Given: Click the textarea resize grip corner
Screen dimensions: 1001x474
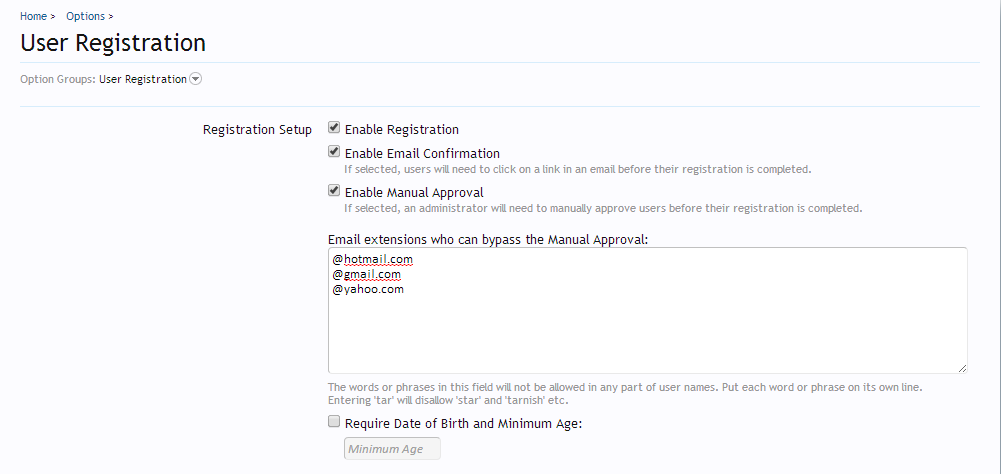Looking at the screenshot, I should click(x=962, y=369).
